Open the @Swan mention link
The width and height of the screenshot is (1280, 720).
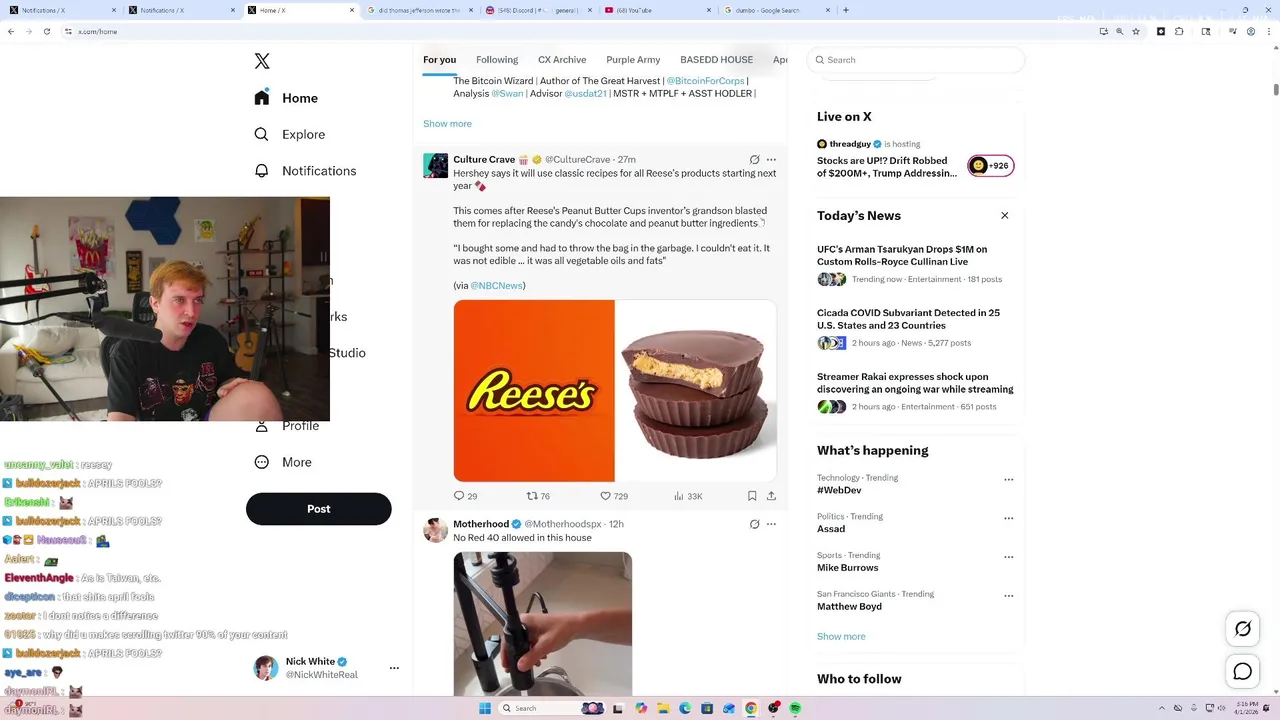coord(507,94)
